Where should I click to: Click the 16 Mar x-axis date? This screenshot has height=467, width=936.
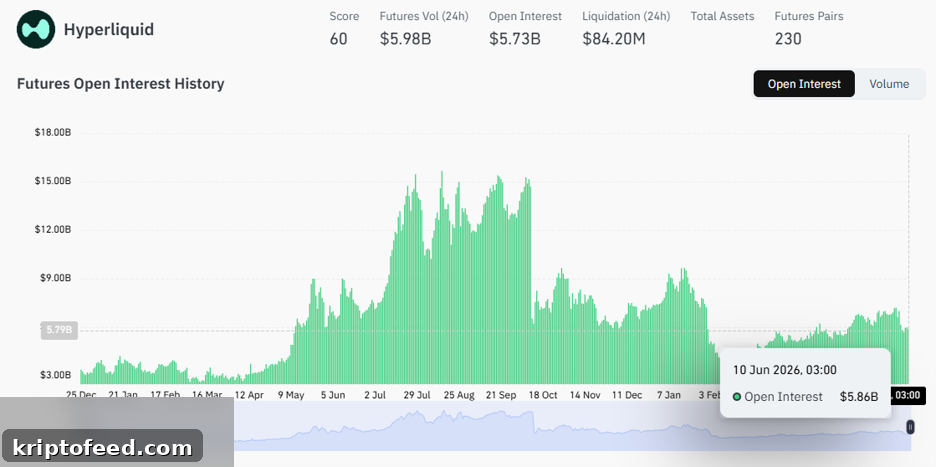[207, 395]
